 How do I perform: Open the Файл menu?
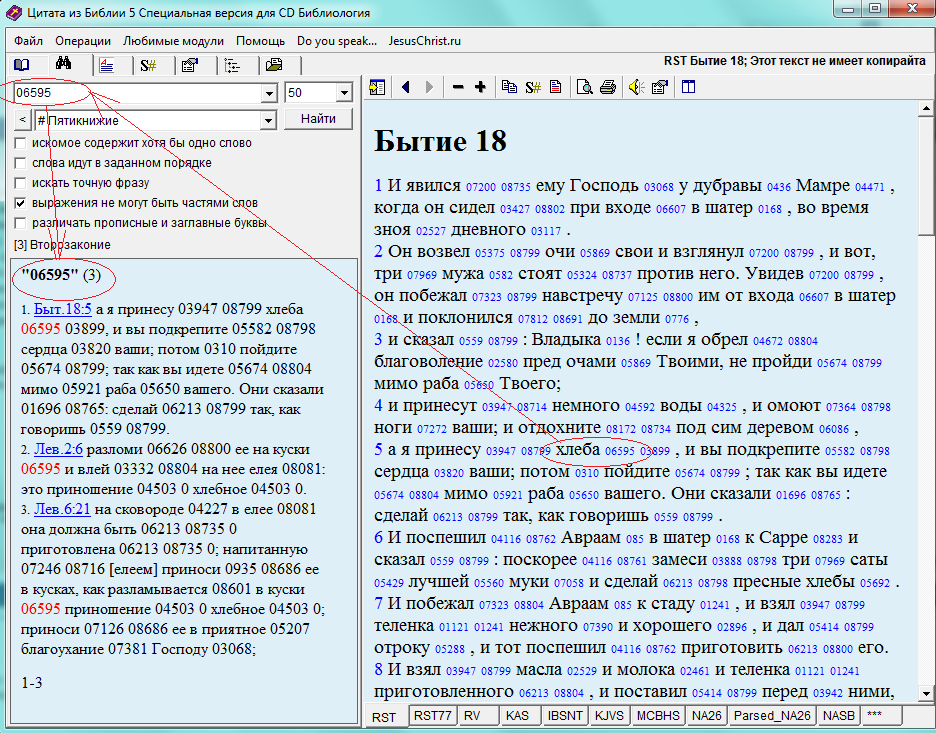[x=29, y=41]
